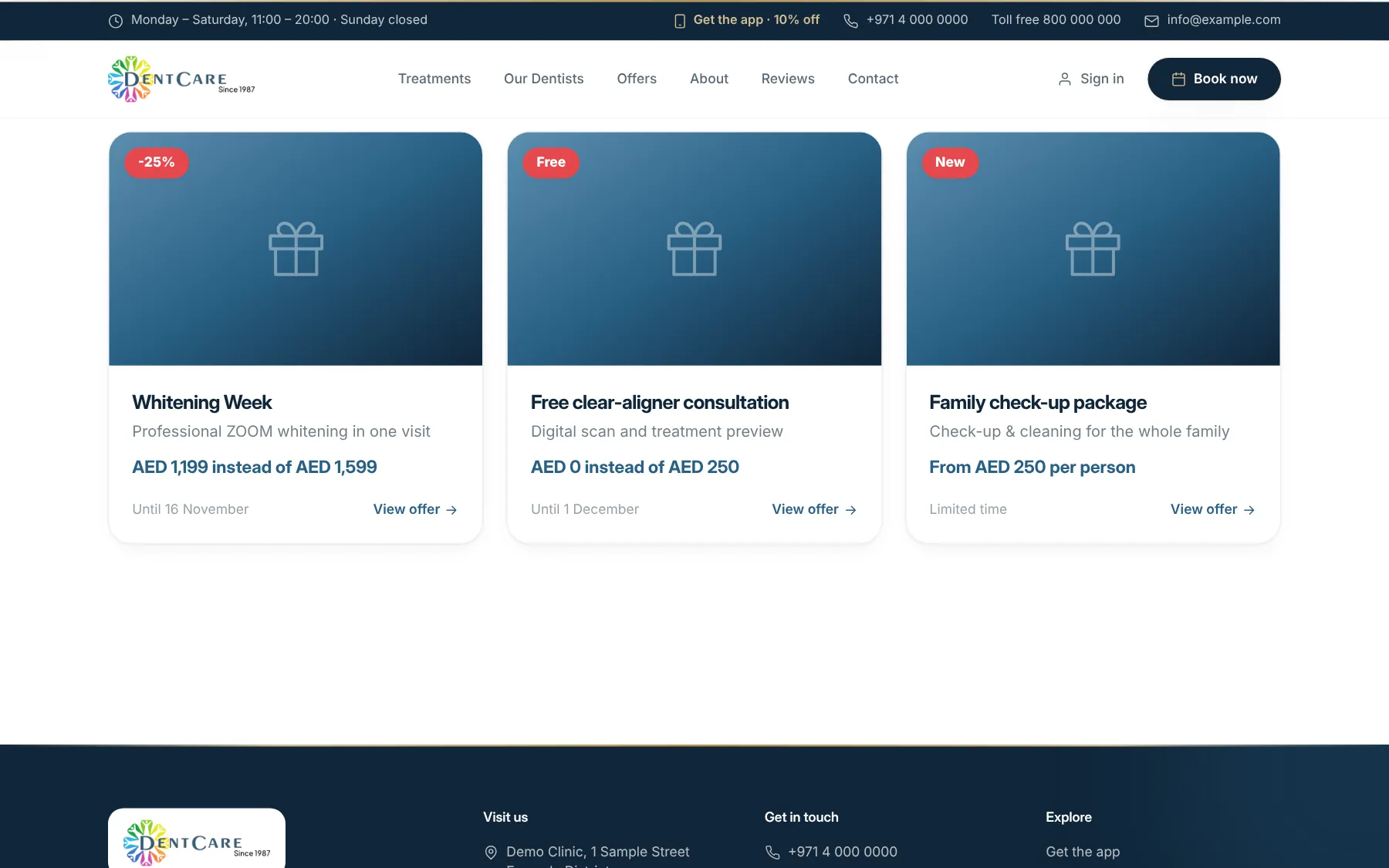The image size is (1389, 868).
Task: Click the gift icon on Whitening Week card
Action: tap(296, 248)
